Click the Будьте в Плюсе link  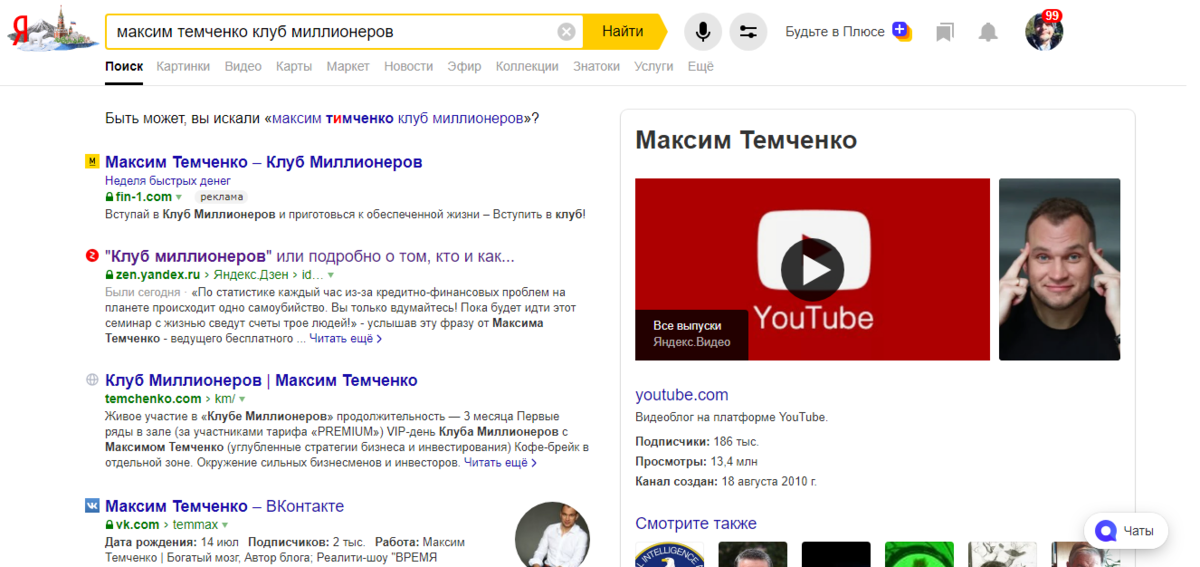click(835, 32)
